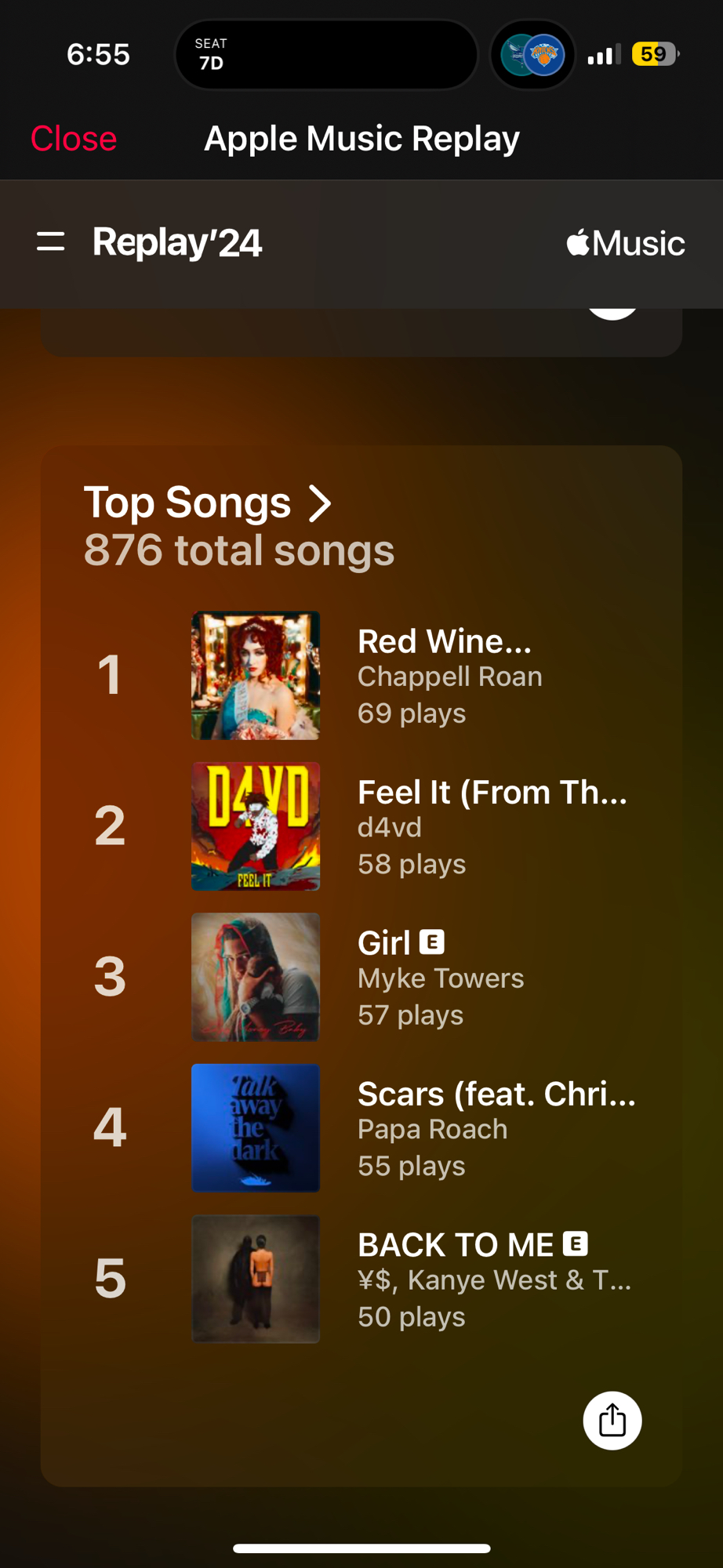Tap the Apple Music logo
Viewport: 723px width, 1568px height.
click(x=625, y=243)
